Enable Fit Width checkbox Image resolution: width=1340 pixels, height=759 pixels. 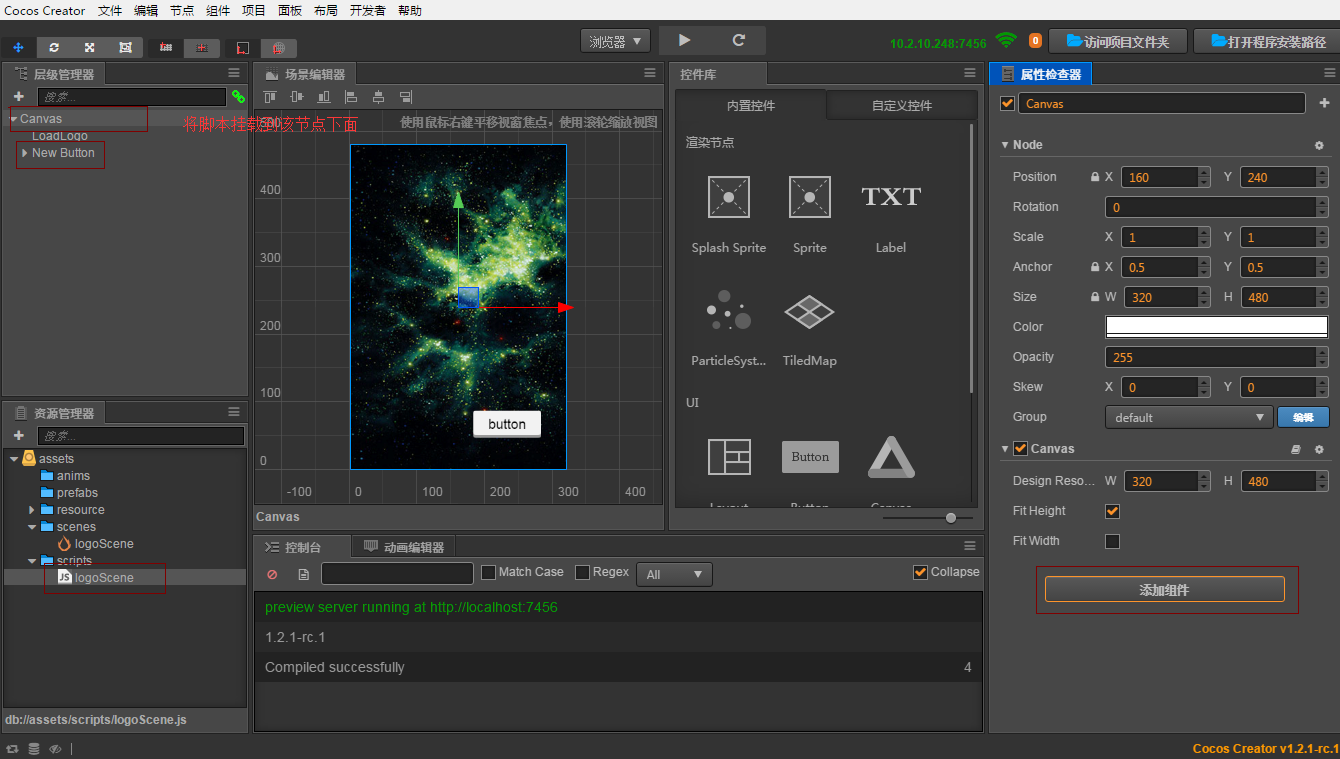pos(1112,541)
